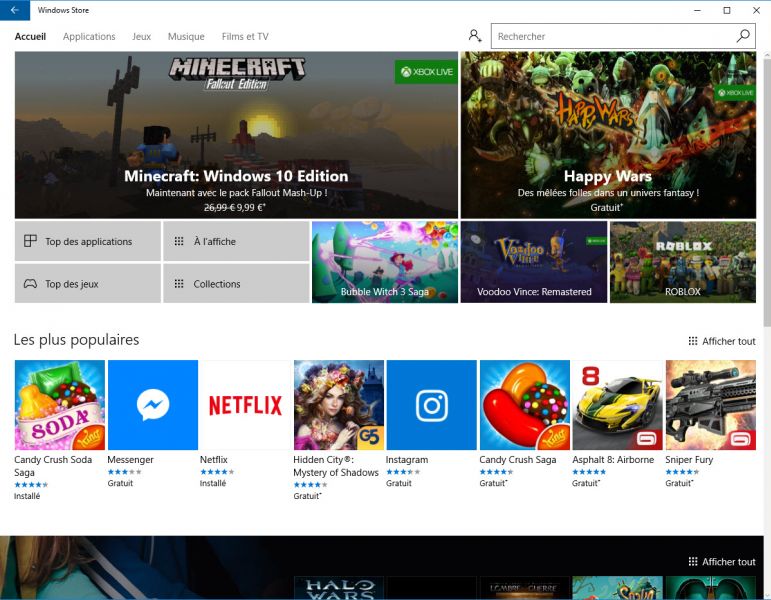The width and height of the screenshot is (771, 600).
Task: Open the Sniper Fury app tile
Action: [x=711, y=405]
